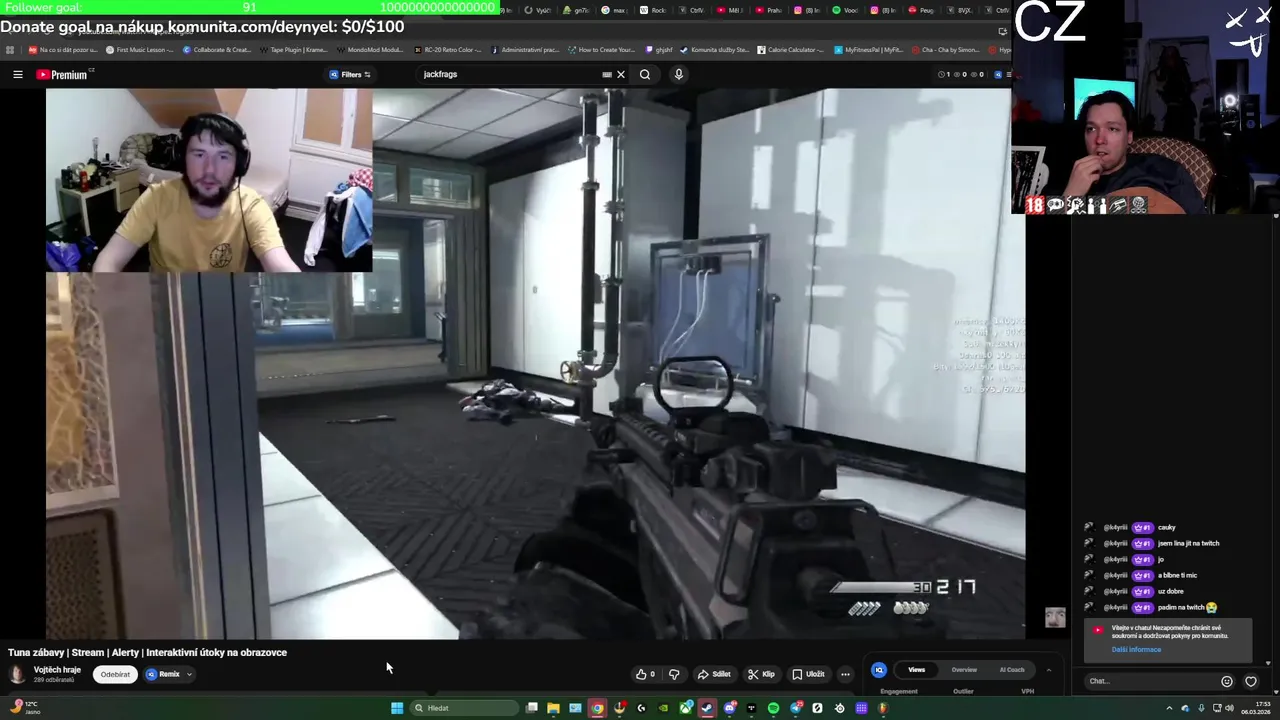
Task: Switch to the Views tab
Action: pyautogui.click(x=916, y=669)
